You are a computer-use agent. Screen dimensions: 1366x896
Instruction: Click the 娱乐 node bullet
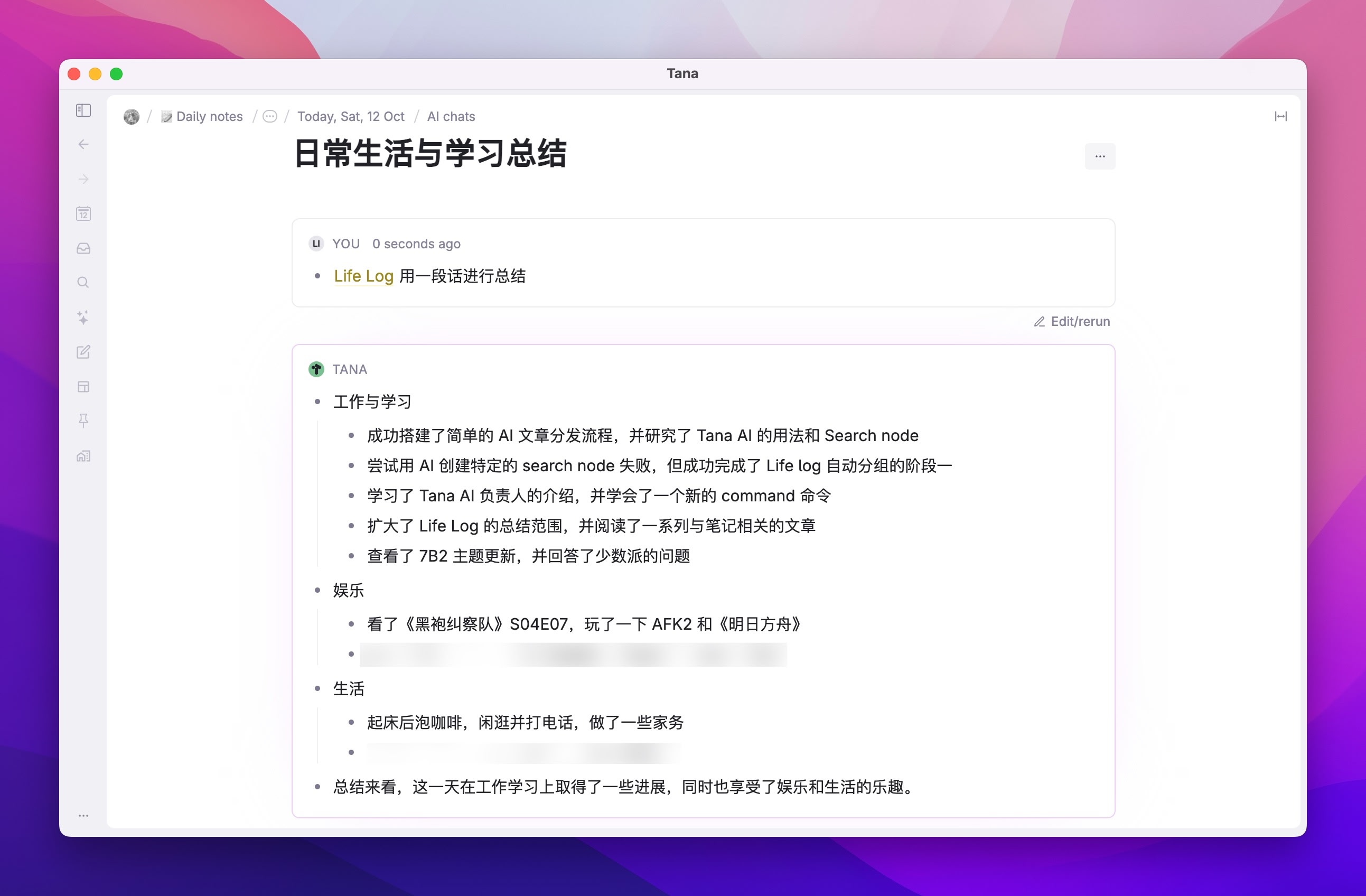[317, 590]
